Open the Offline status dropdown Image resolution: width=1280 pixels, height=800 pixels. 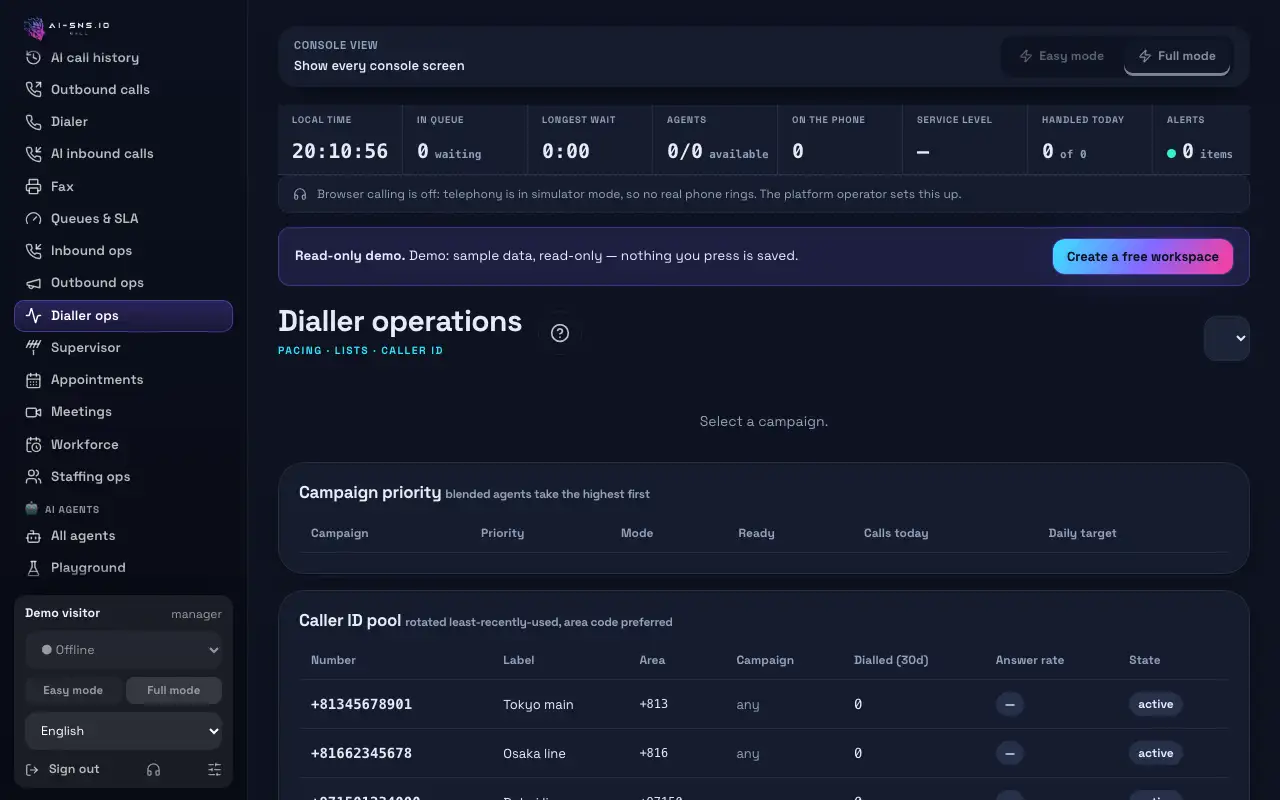pos(124,650)
